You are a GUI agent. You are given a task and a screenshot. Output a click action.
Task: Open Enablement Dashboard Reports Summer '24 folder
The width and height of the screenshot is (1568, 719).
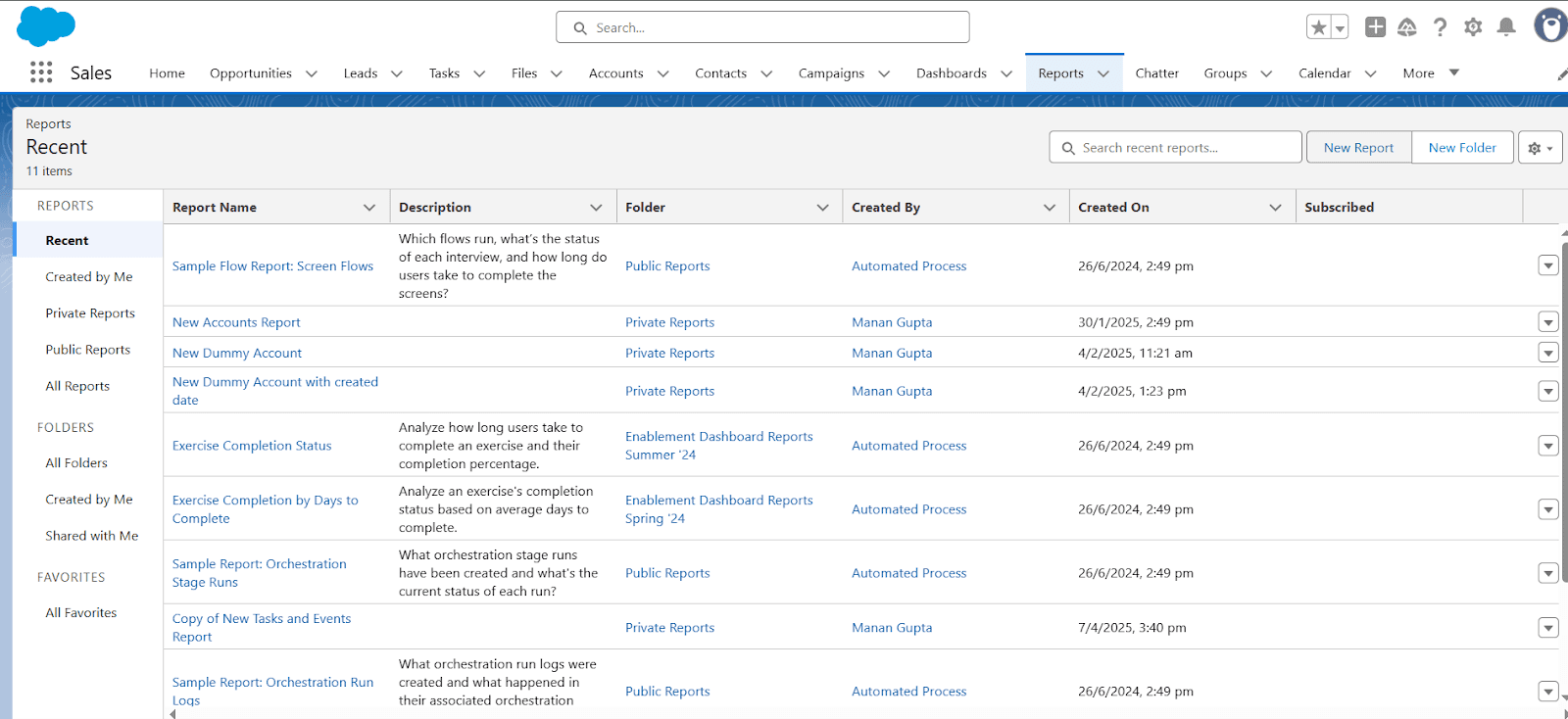(x=719, y=446)
